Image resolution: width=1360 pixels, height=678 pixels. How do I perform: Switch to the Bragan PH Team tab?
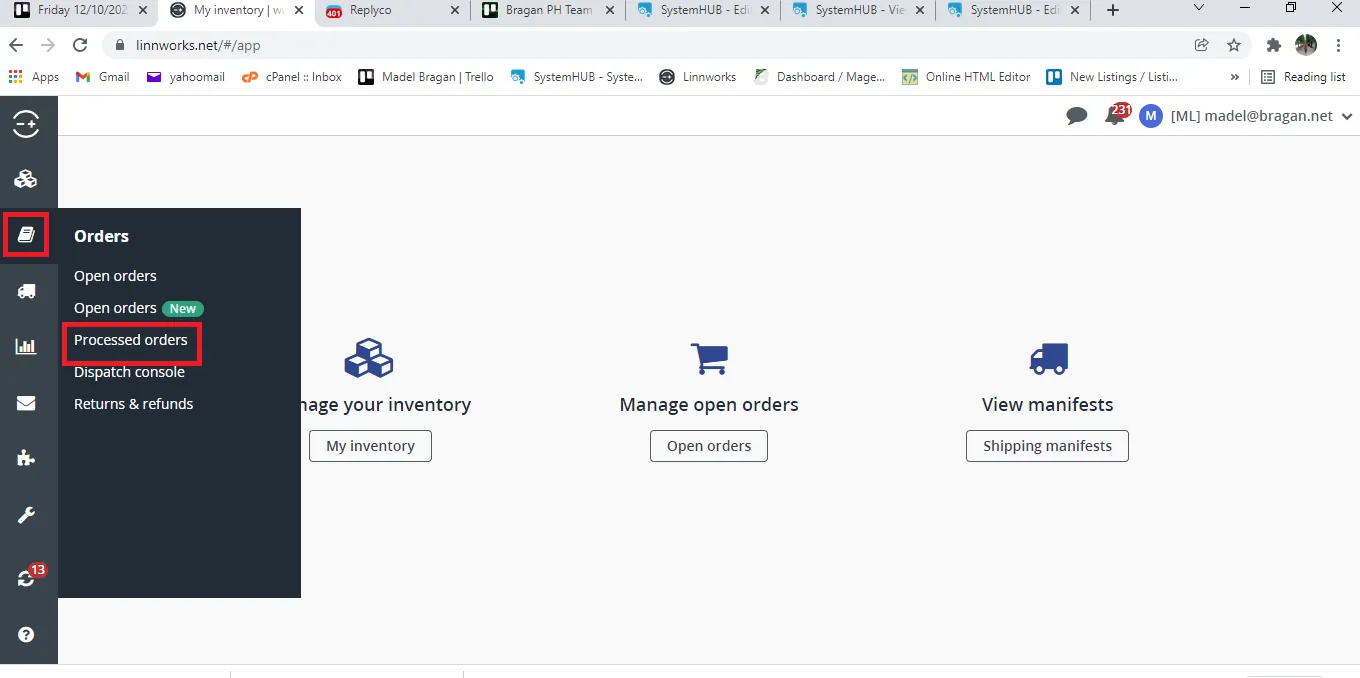(x=548, y=10)
